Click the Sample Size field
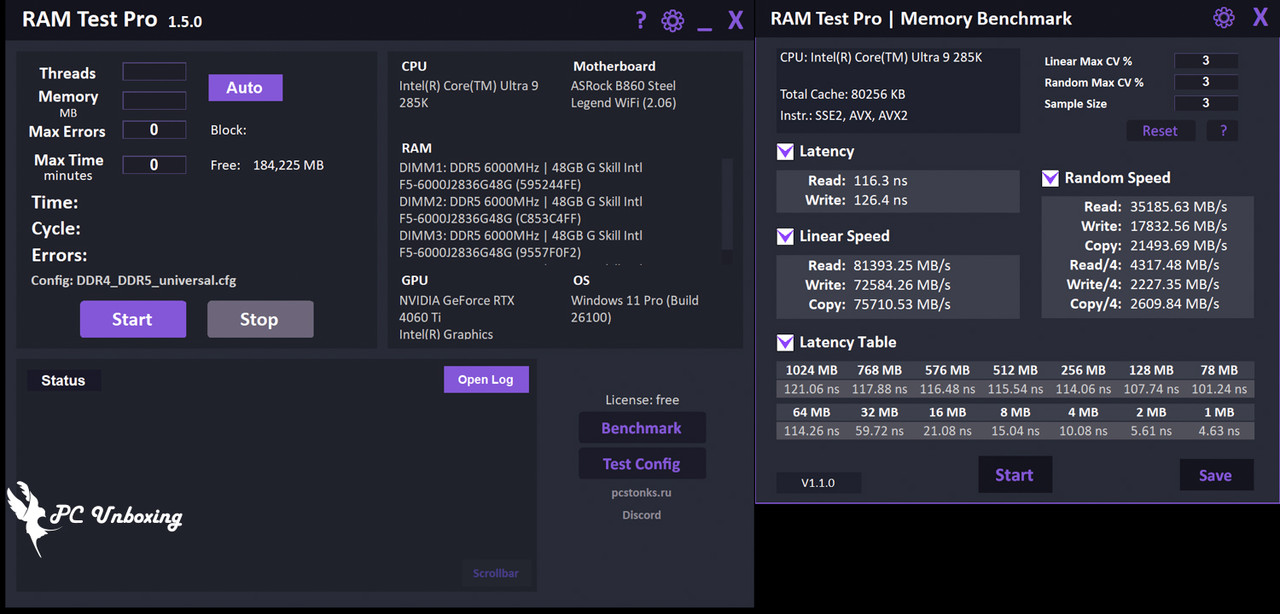The width and height of the screenshot is (1280, 614). pyautogui.click(x=1206, y=103)
